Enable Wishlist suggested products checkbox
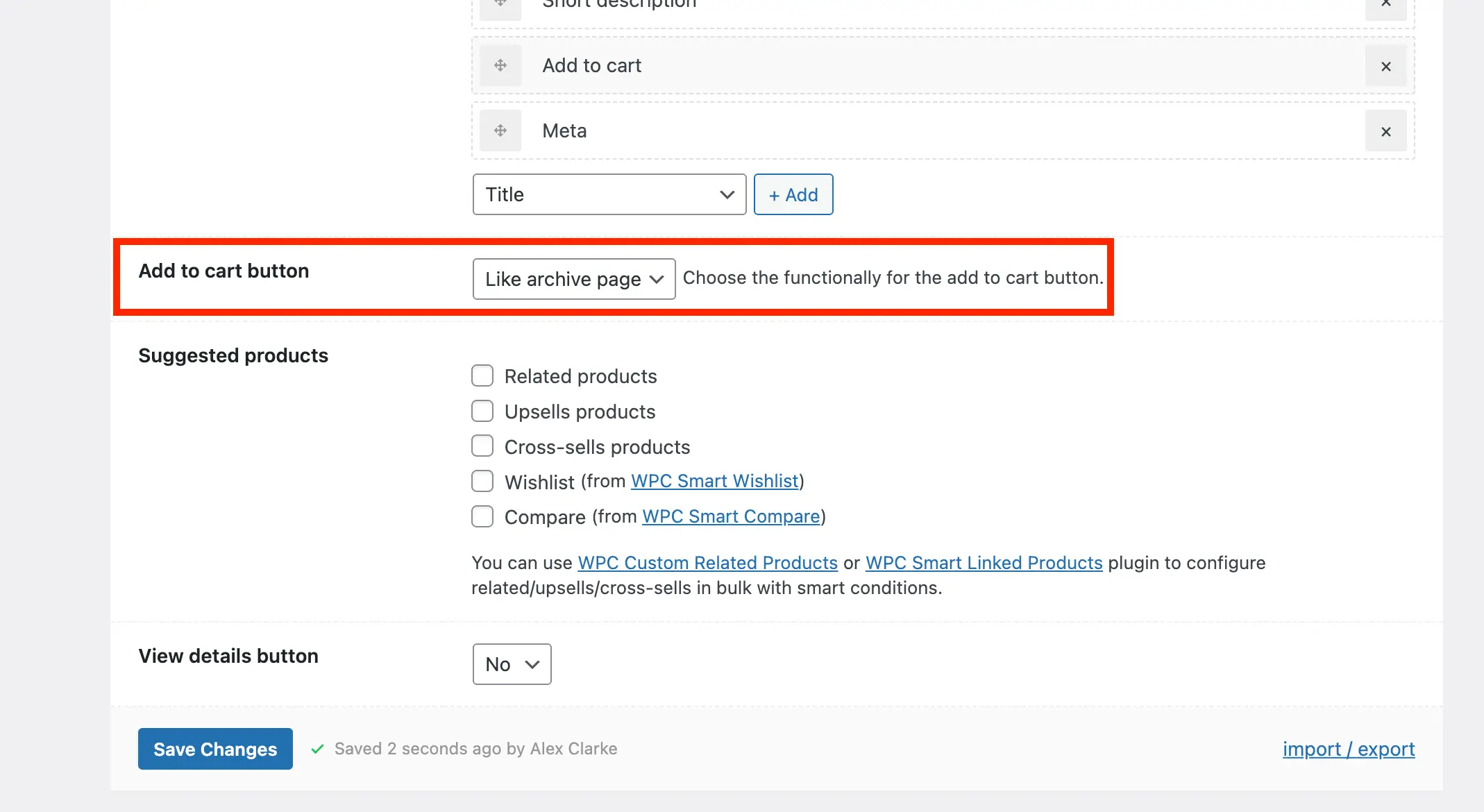Viewport: 1484px width, 812px height. (482, 482)
